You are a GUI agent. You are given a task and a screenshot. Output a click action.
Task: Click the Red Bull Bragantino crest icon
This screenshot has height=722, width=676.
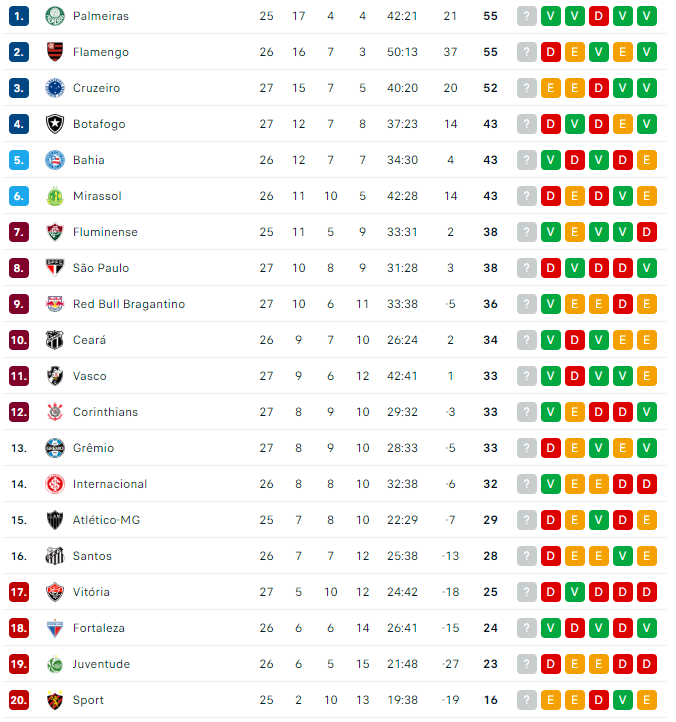pyautogui.click(x=54, y=304)
